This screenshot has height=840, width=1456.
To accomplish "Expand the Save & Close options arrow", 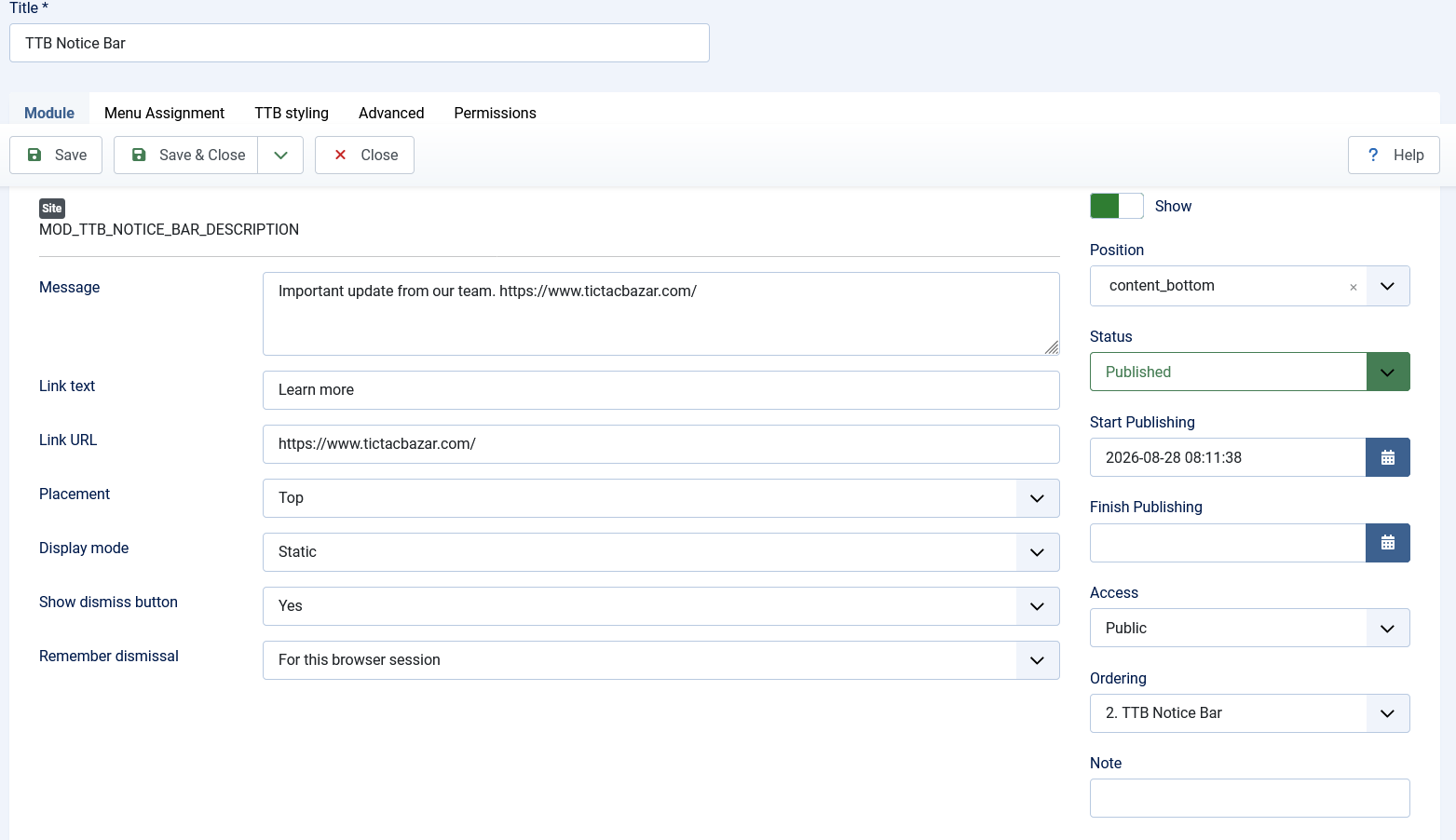I will click(280, 156).
